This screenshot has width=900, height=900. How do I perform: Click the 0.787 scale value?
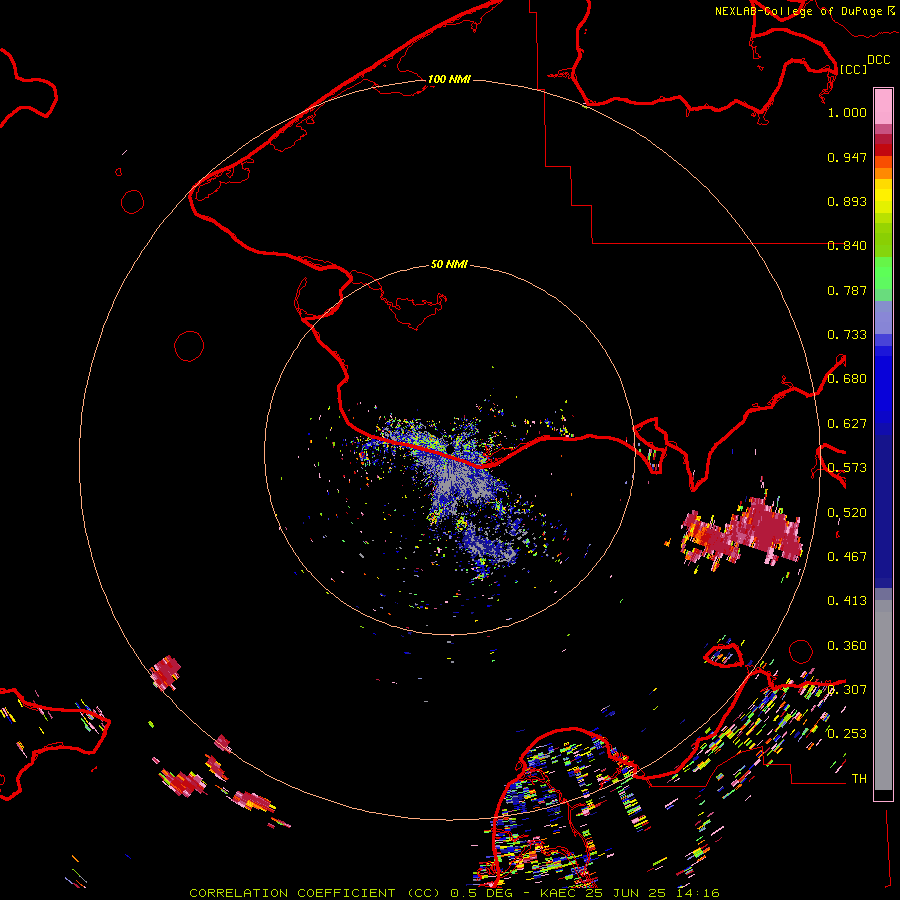[847, 290]
